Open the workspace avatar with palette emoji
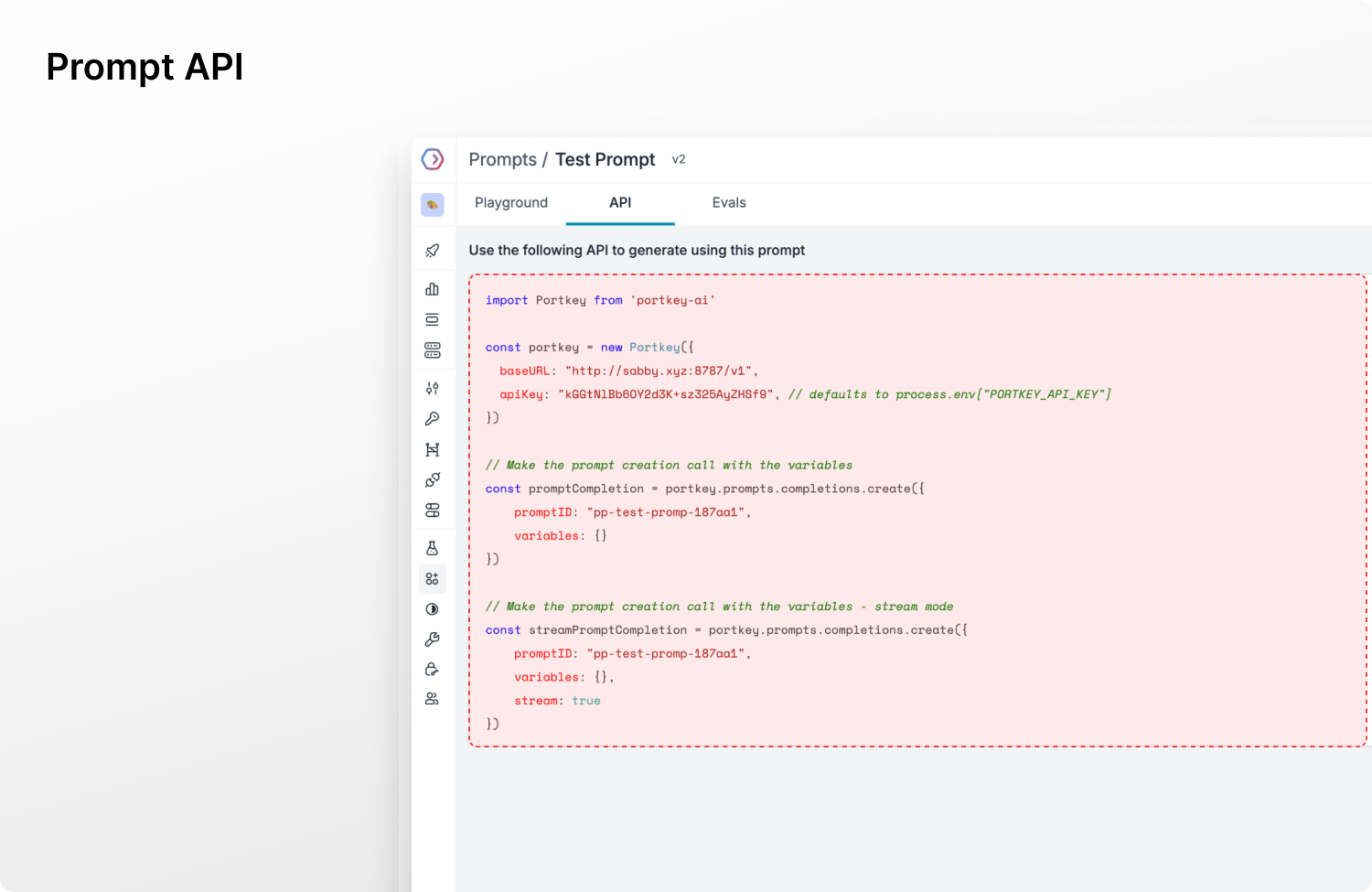 click(433, 205)
